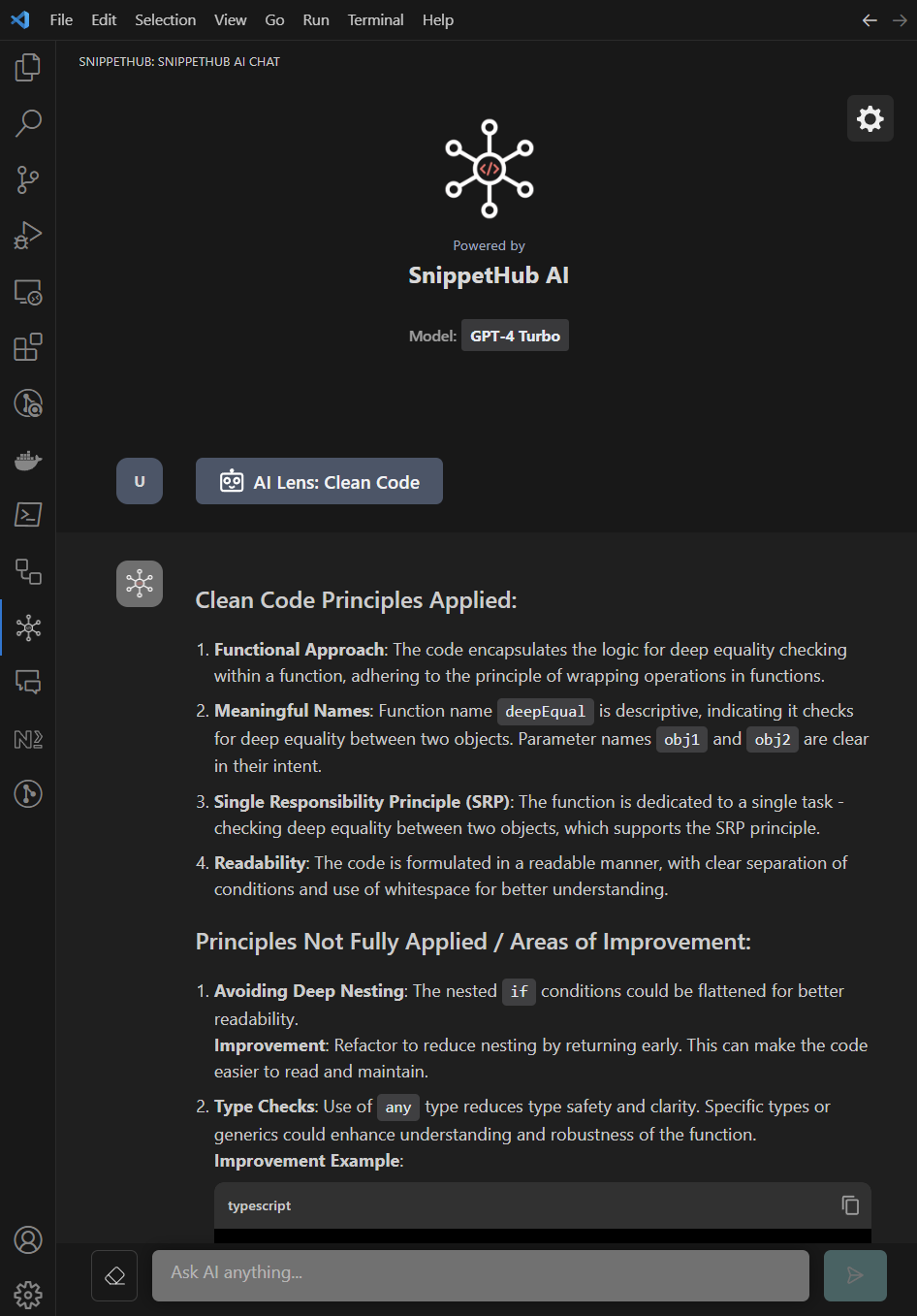Open Run and Debug view
917x1316 pixels.
click(x=28, y=236)
